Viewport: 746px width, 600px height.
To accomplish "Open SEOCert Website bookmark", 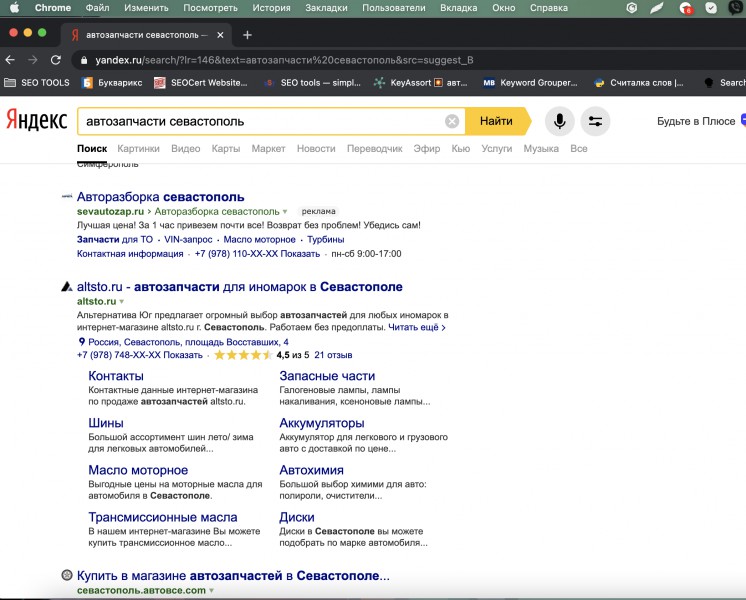I will point(201,82).
